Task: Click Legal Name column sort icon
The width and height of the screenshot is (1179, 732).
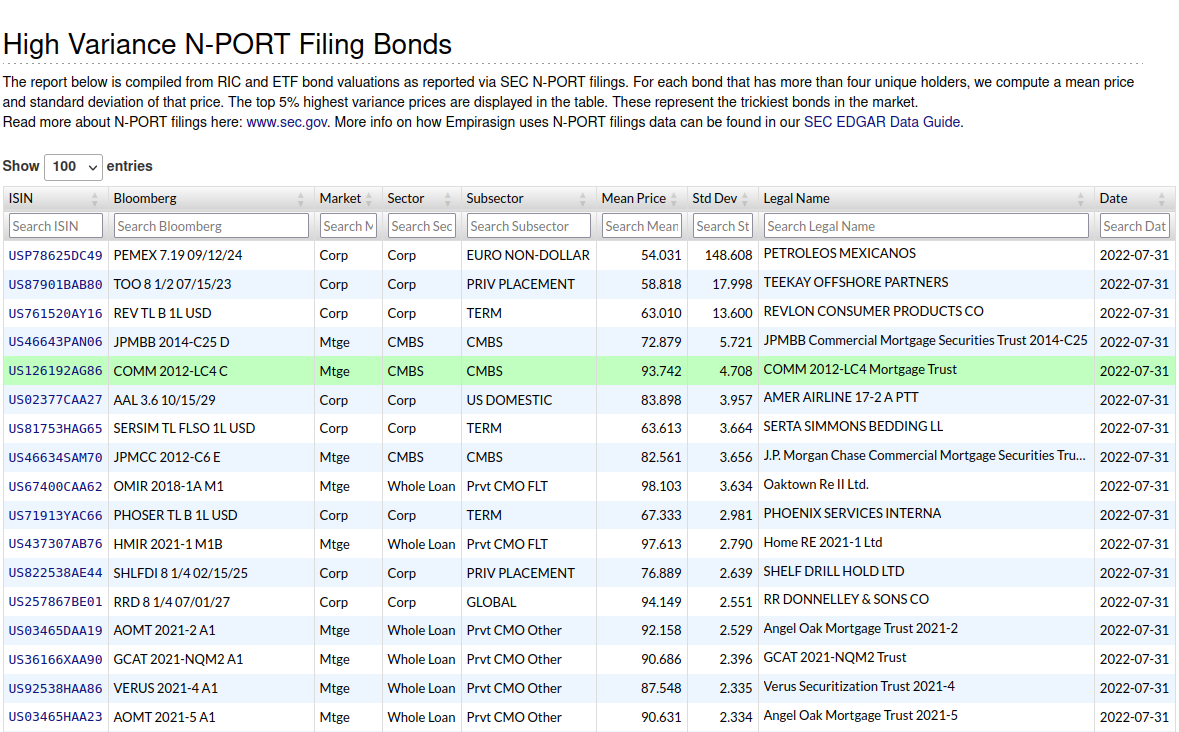Action: (x=1081, y=199)
